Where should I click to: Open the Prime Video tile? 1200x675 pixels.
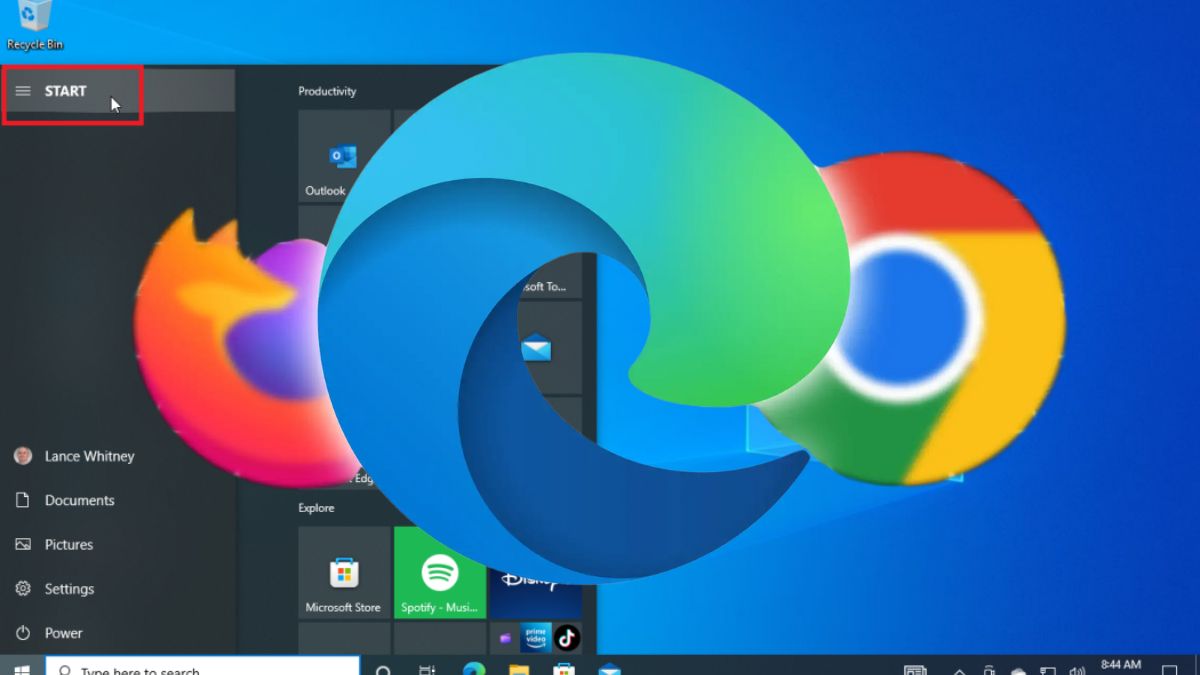pos(534,638)
